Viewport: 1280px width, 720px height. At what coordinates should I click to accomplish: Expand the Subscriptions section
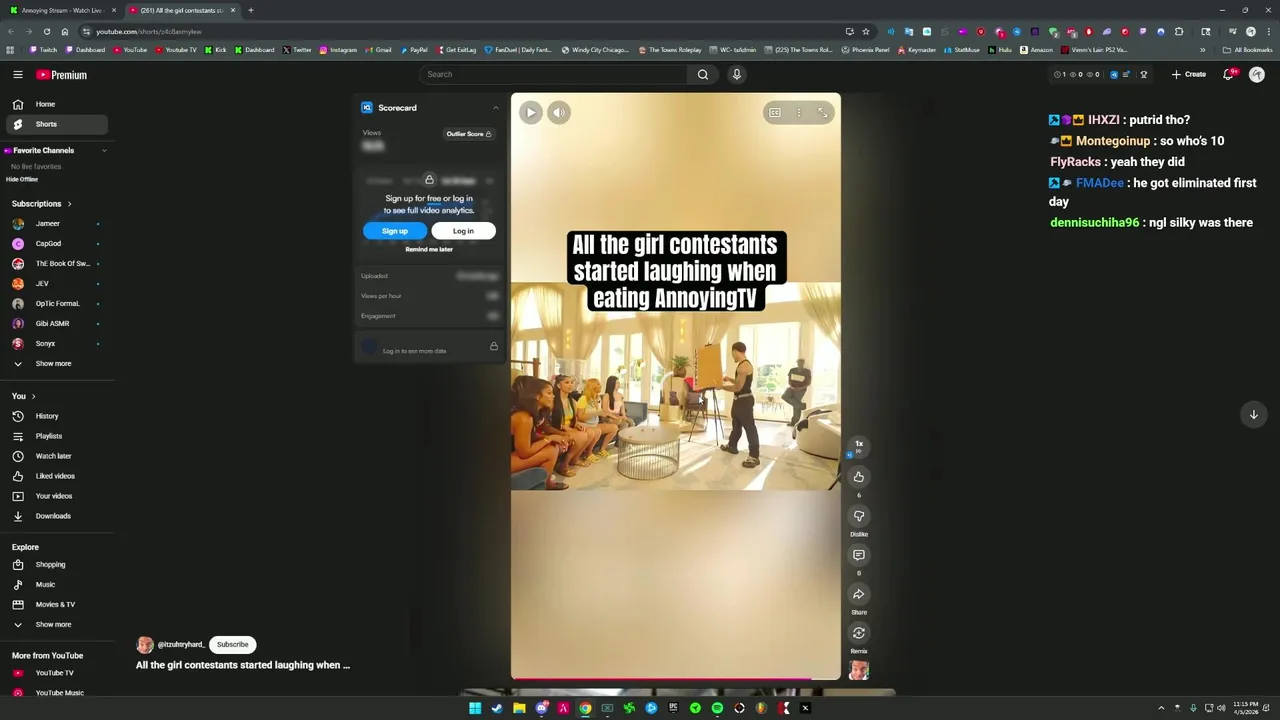(x=42, y=204)
